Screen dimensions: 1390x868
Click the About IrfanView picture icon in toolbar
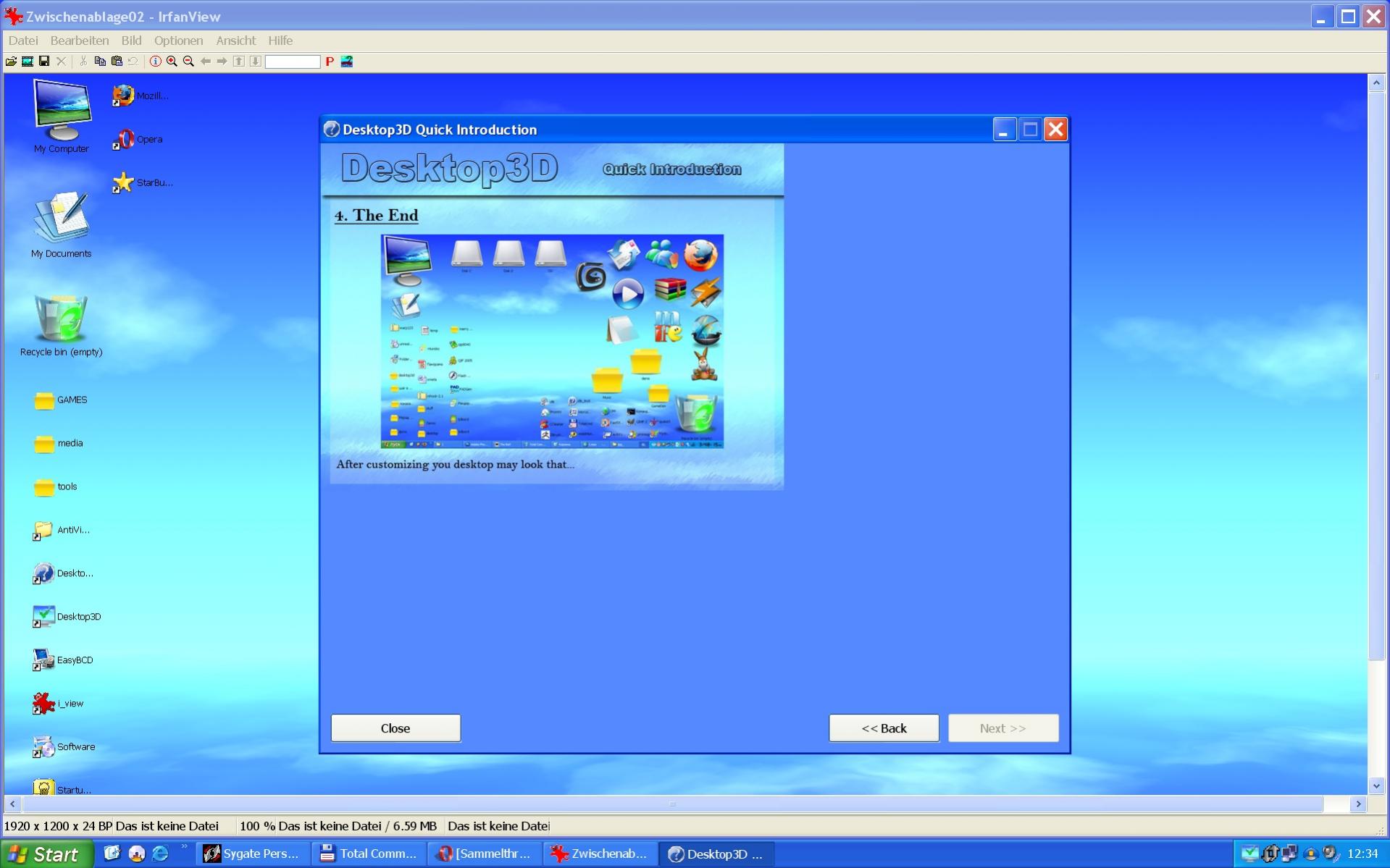click(347, 62)
